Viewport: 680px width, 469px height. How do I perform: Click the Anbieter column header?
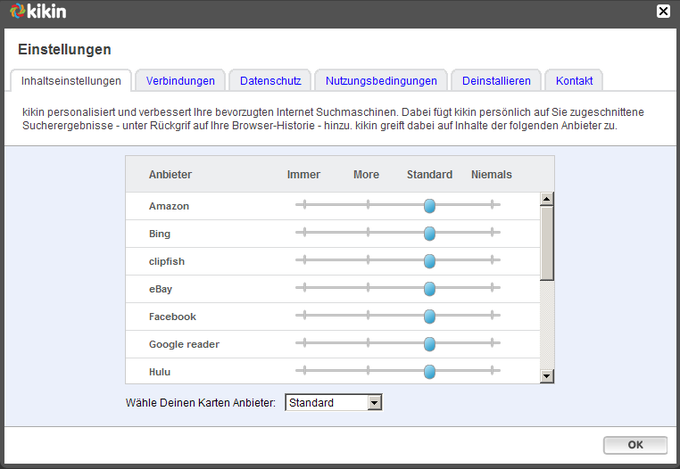pos(170,174)
